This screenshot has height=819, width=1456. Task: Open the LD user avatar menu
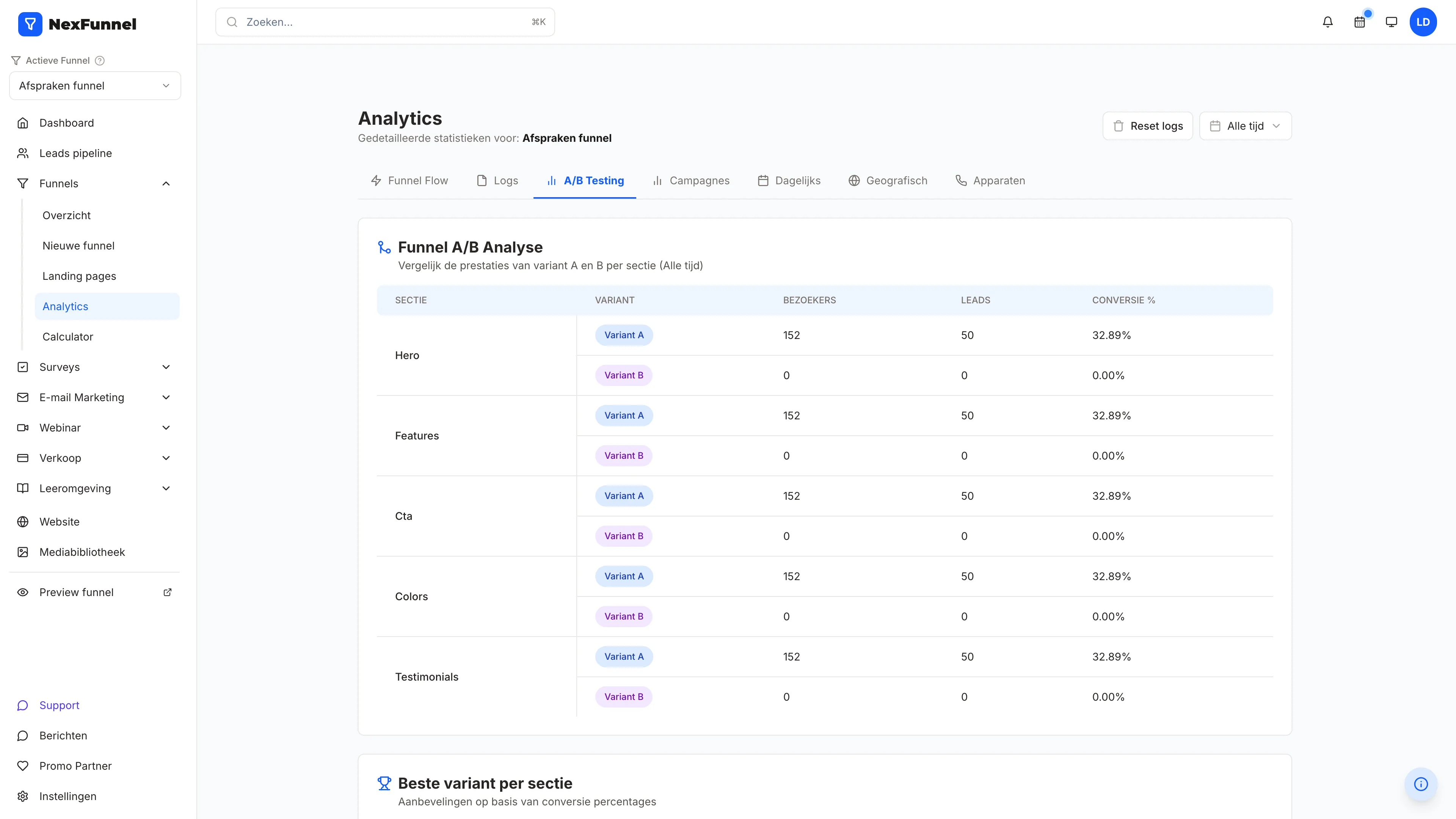[x=1423, y=22]
